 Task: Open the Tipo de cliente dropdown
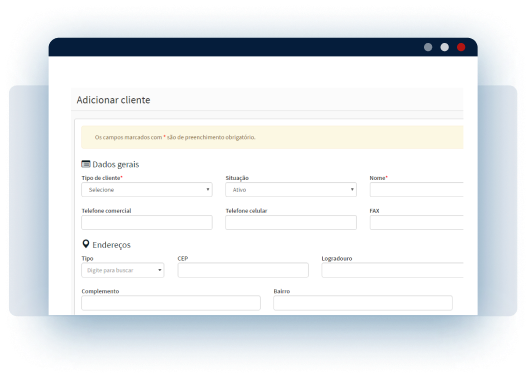coord(147,190)
